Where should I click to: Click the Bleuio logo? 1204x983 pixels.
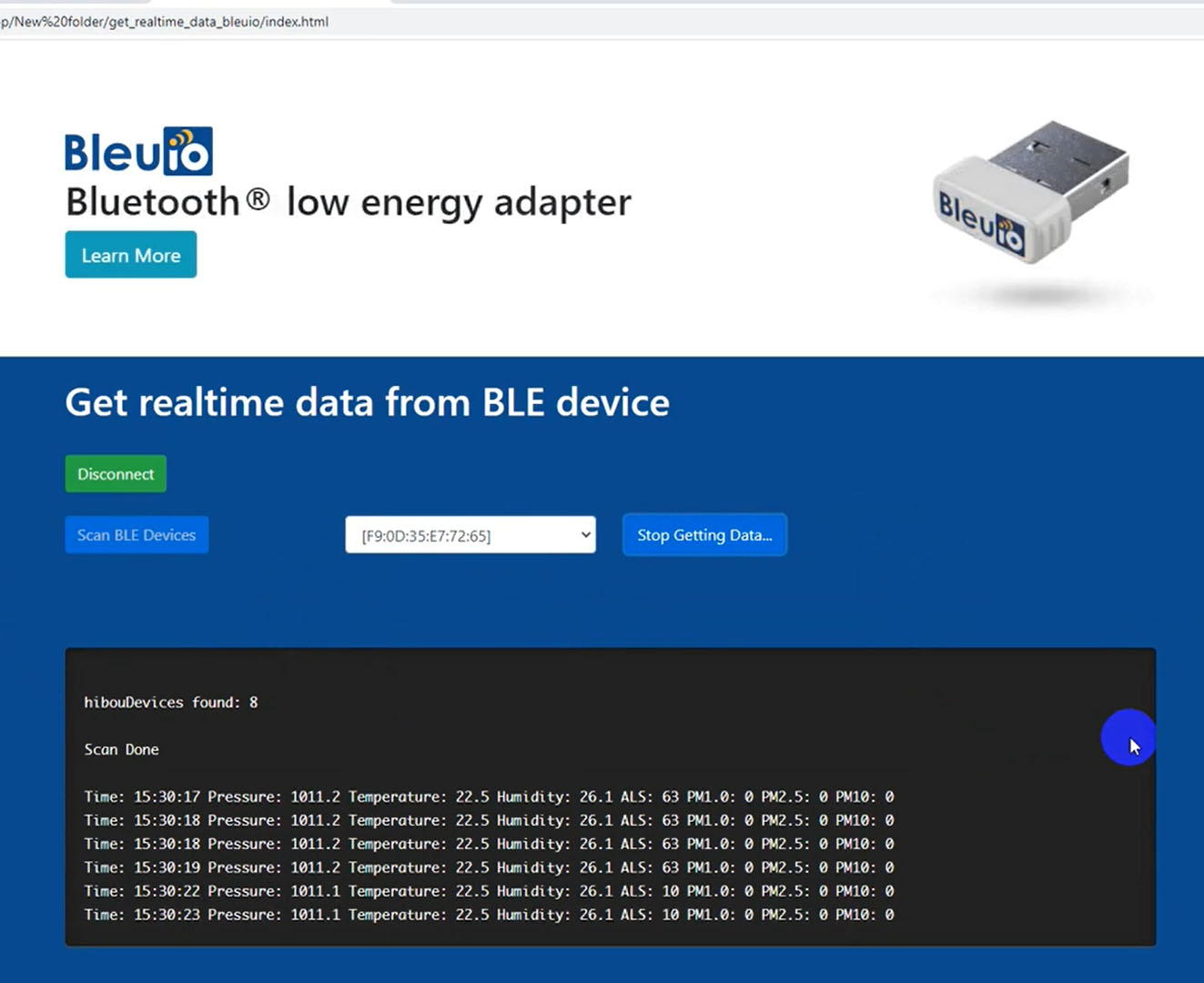coord(137,150)
